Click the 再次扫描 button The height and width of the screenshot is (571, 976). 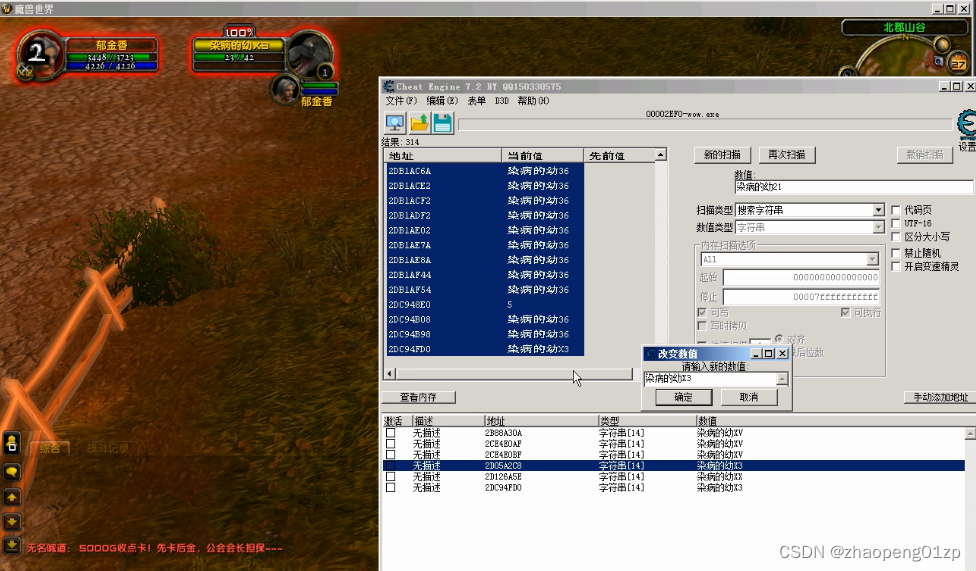click(787, 154)
